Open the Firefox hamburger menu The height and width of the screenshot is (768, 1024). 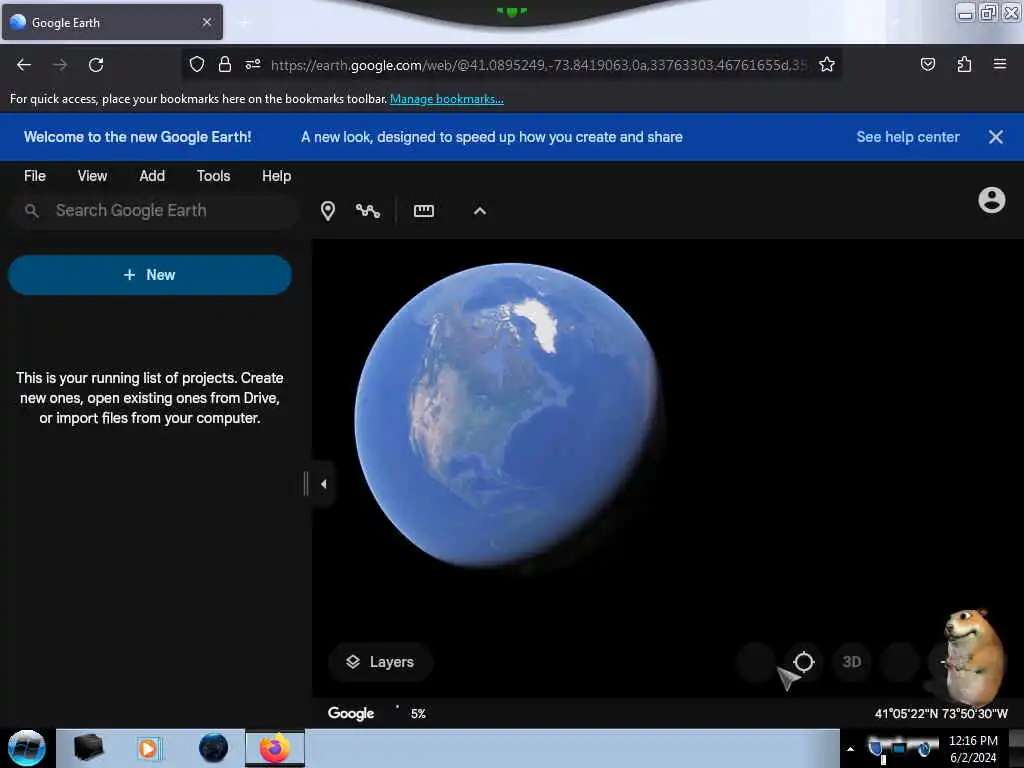point(1000,64)
